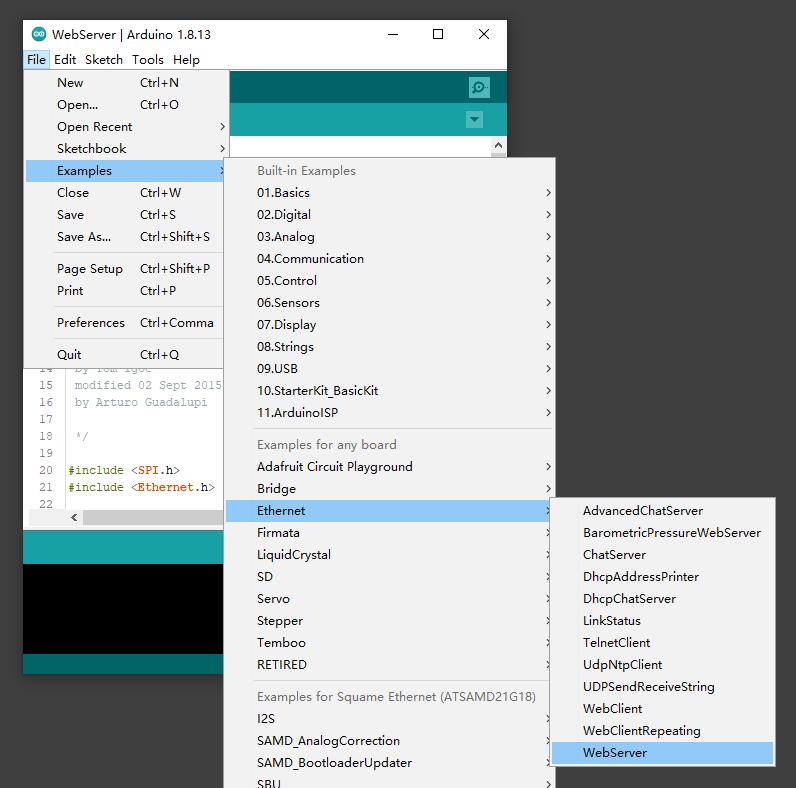Screen dimensions: 796x788
Task: Open the SAMD_AnalogCorrection submenu
Action: pyautogui.click(x=389, y=741)
